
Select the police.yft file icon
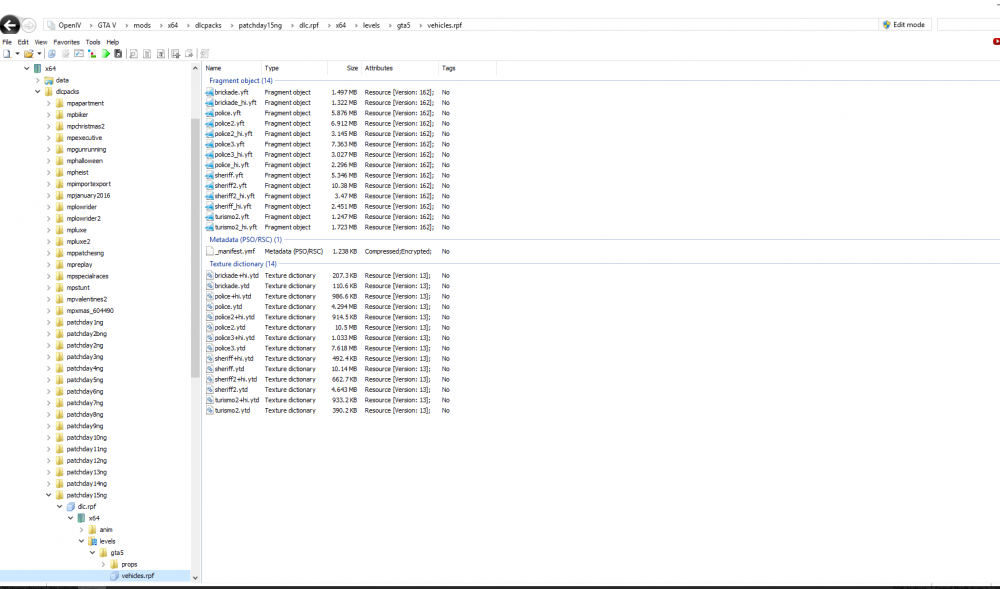[x=209, y=113]
